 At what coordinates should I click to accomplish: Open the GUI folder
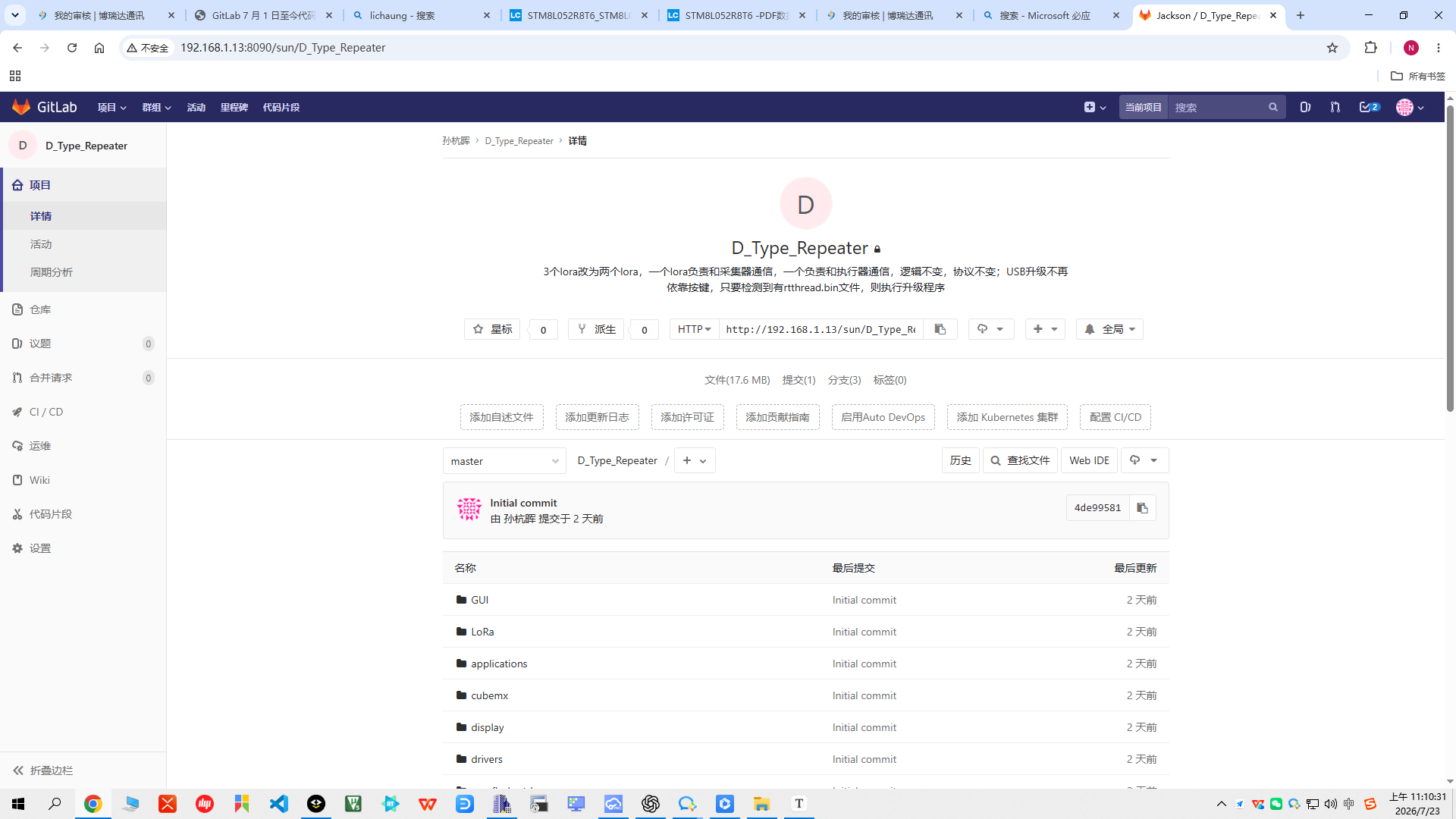tap(479, 600)
